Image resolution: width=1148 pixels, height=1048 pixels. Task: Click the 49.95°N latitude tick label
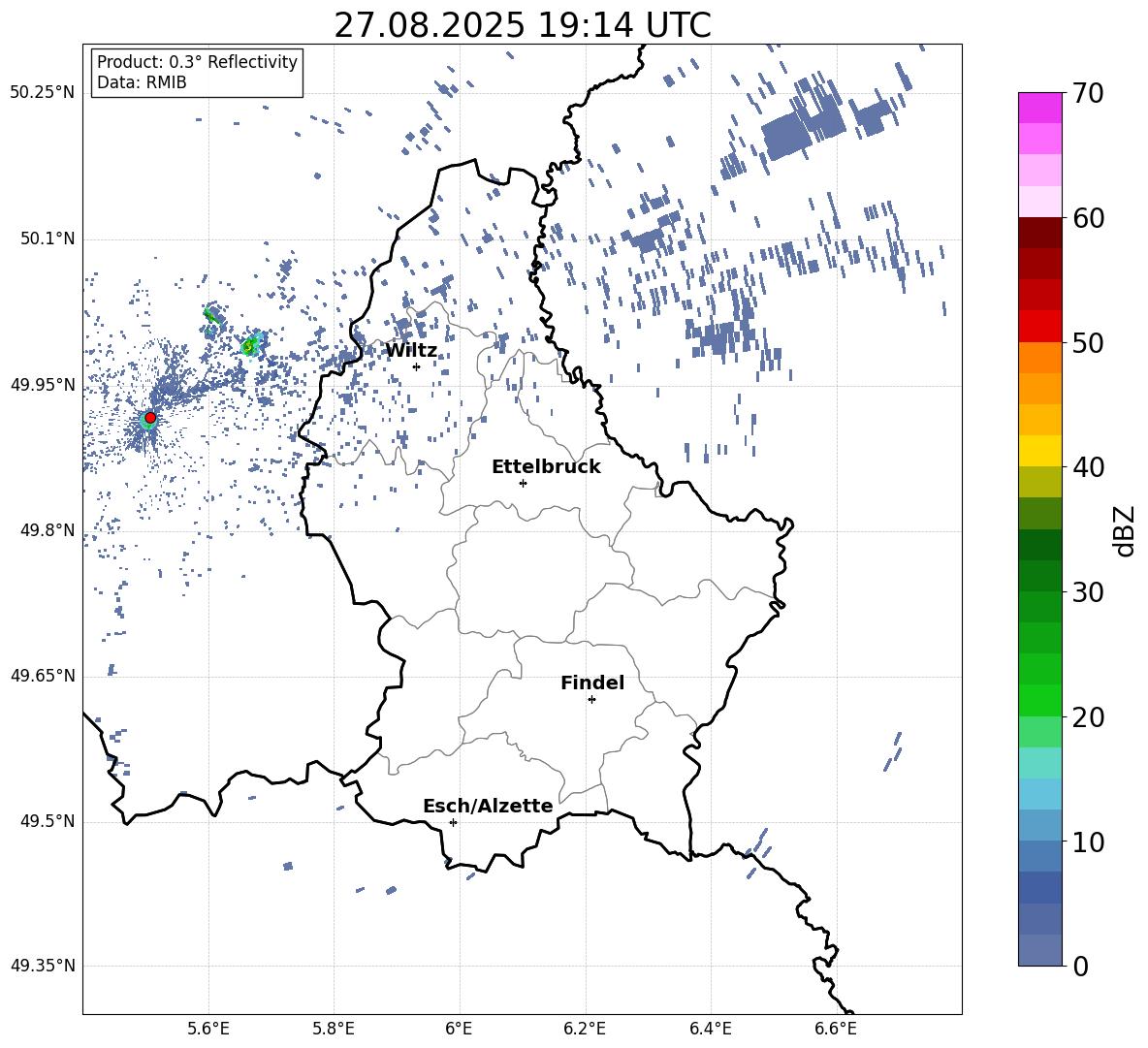43,385
